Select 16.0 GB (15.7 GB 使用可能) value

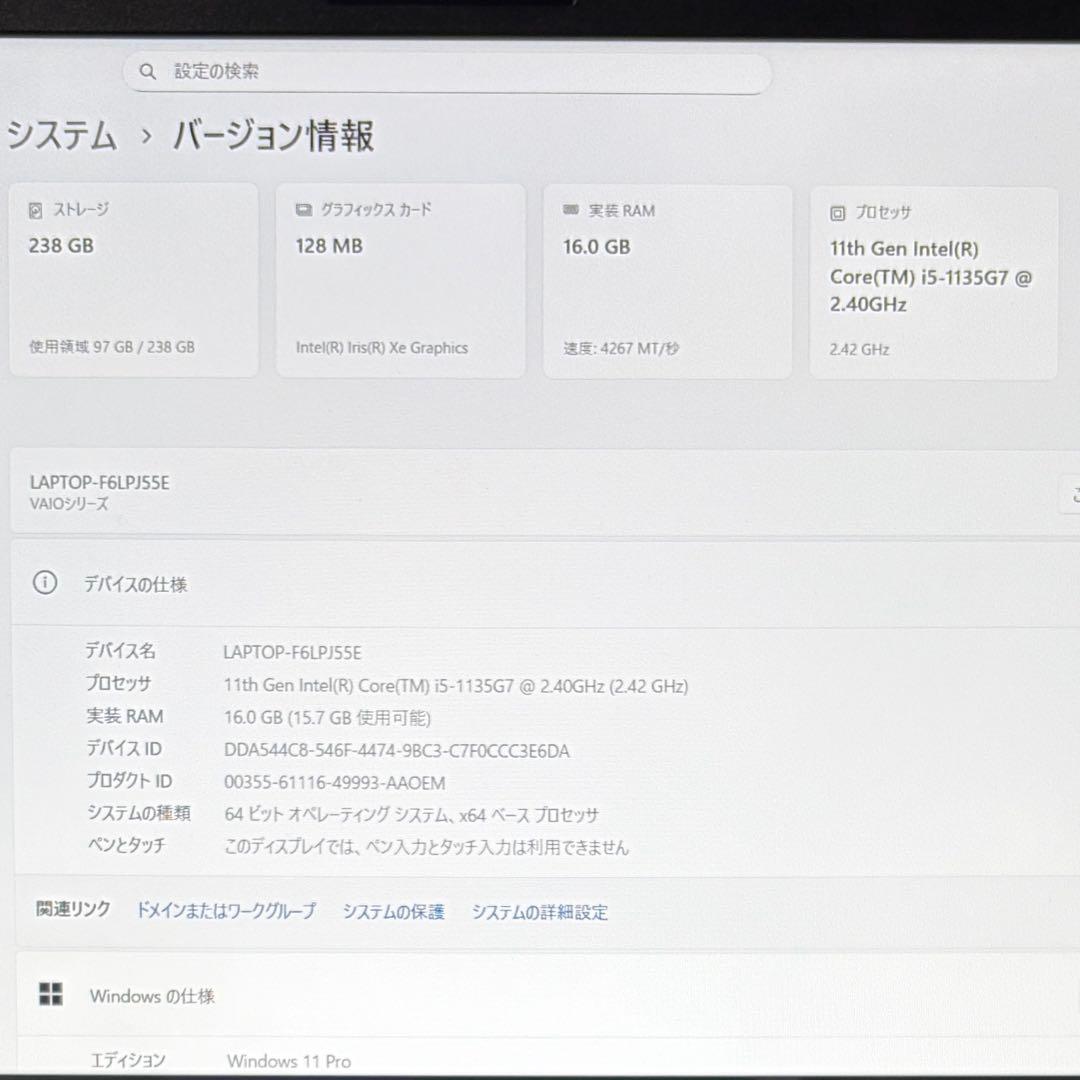click(x=327, y=718)
